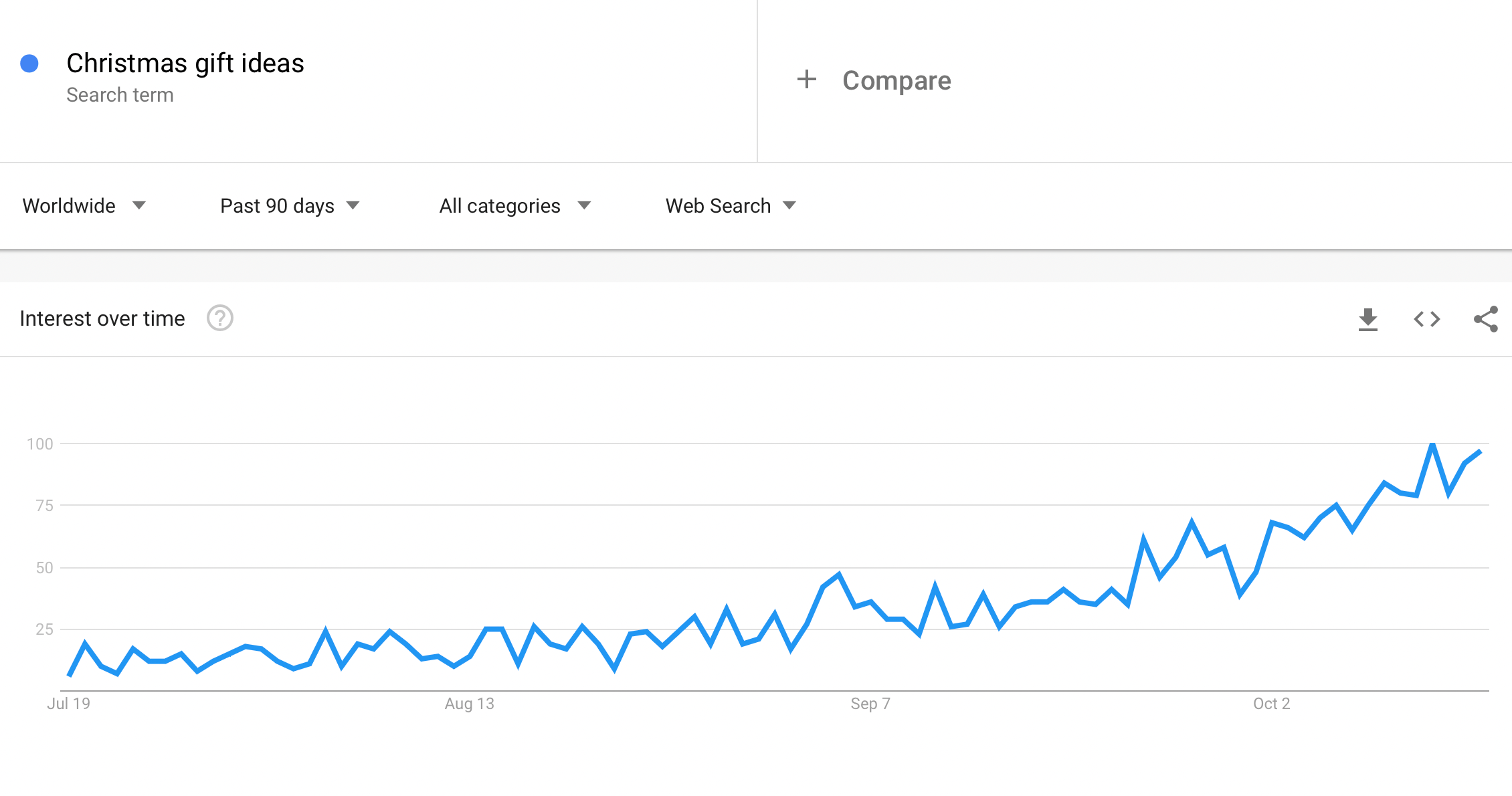Click the Oct 2 date label
Screen dimensions: 1512x796
pyautogui.click(x=1271, y=704)
